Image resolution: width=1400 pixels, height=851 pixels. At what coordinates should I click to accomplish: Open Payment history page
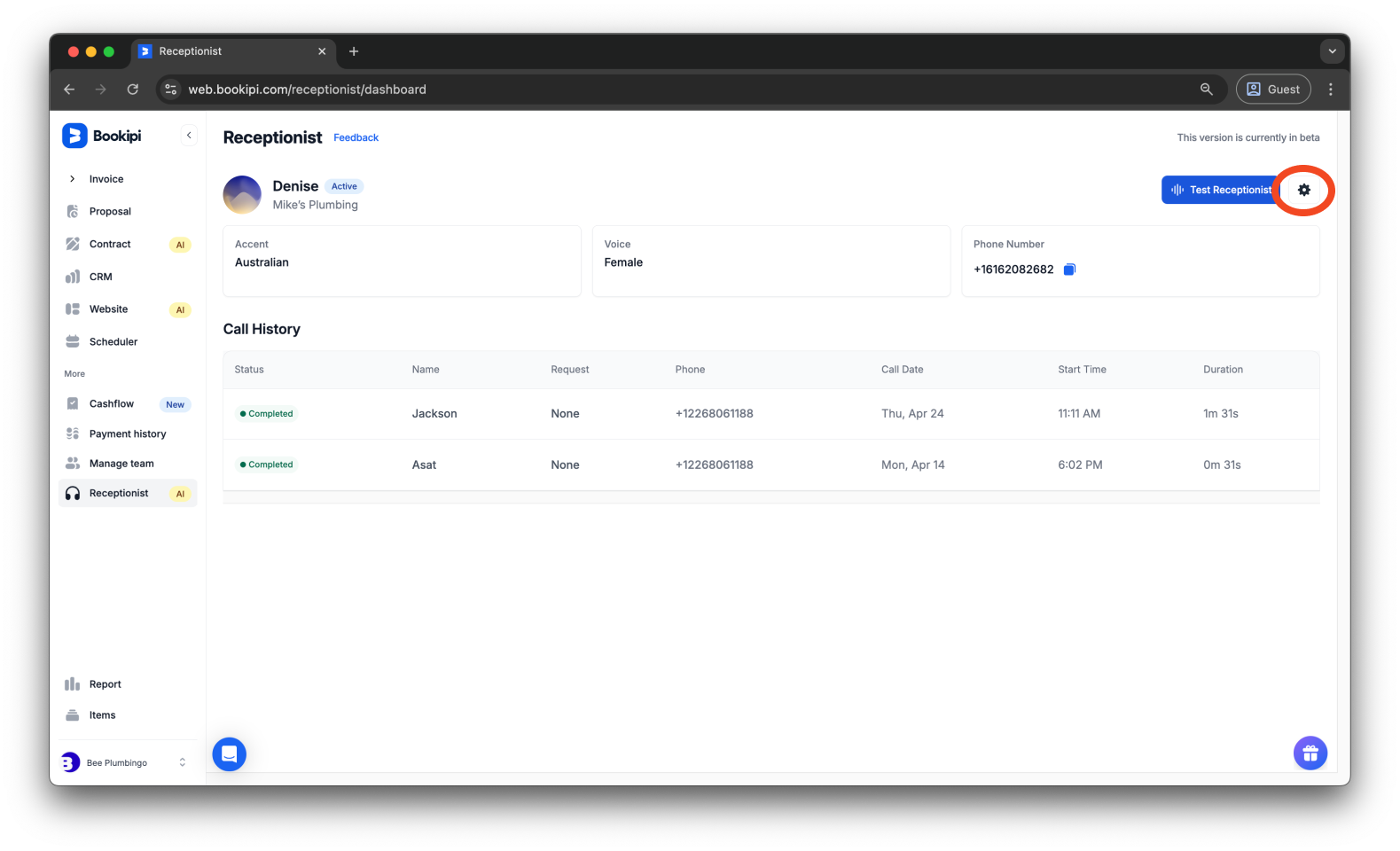click(x=128, y=434)
